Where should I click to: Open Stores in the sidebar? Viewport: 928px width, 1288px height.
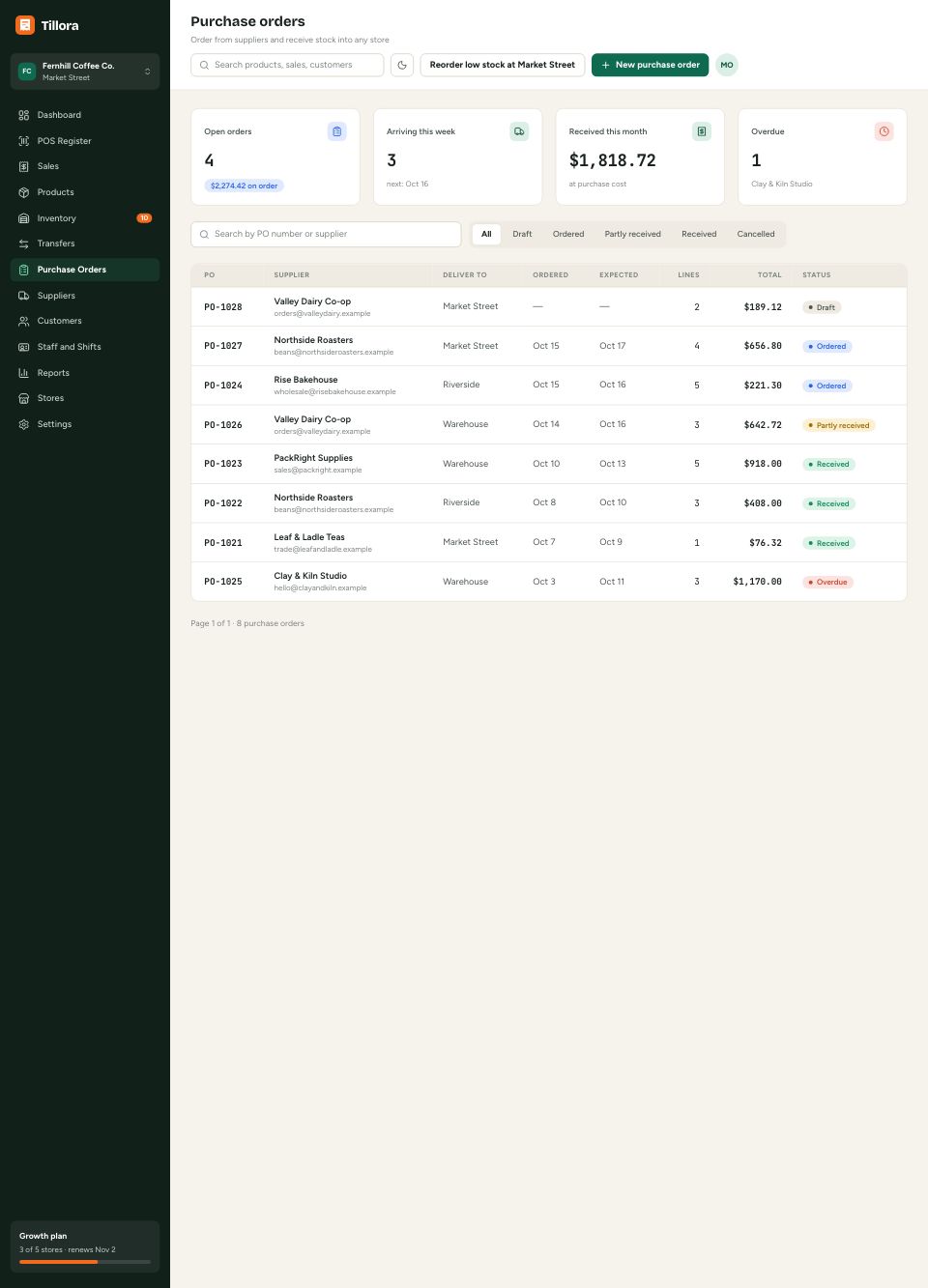pyautogui.click(x=85, y=398)
